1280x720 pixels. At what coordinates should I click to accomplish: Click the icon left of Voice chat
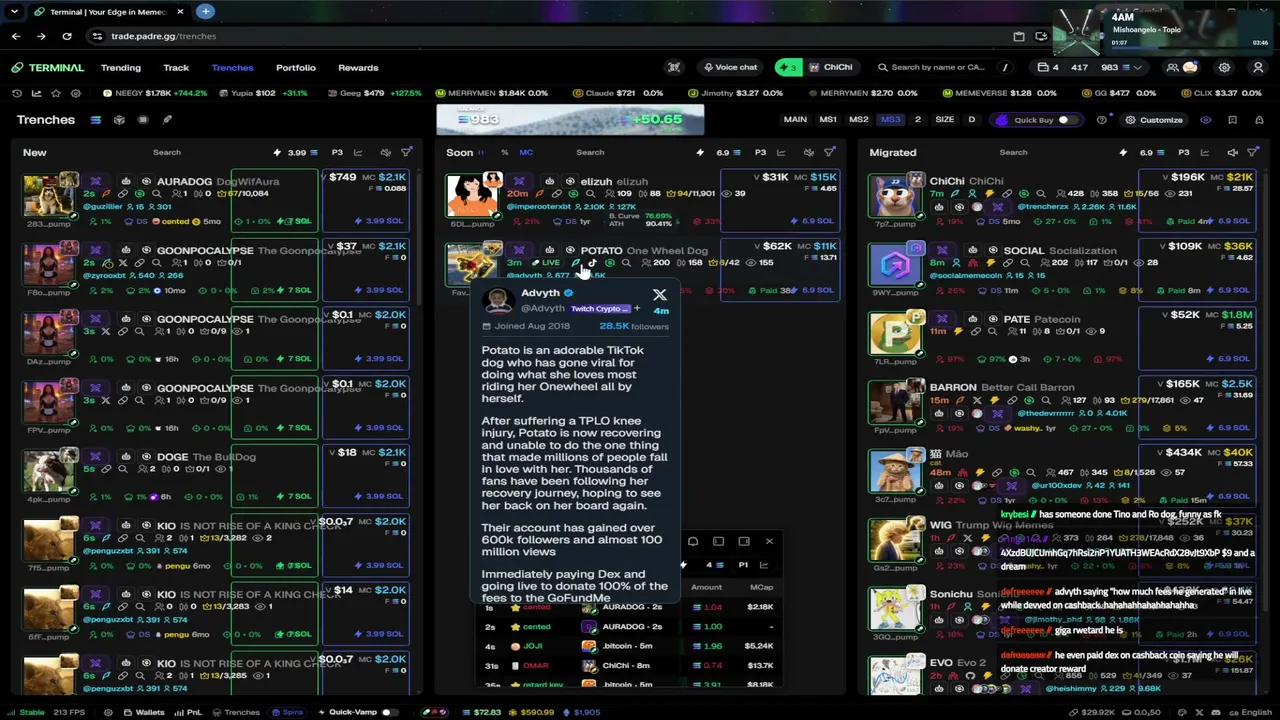(674, 68)
